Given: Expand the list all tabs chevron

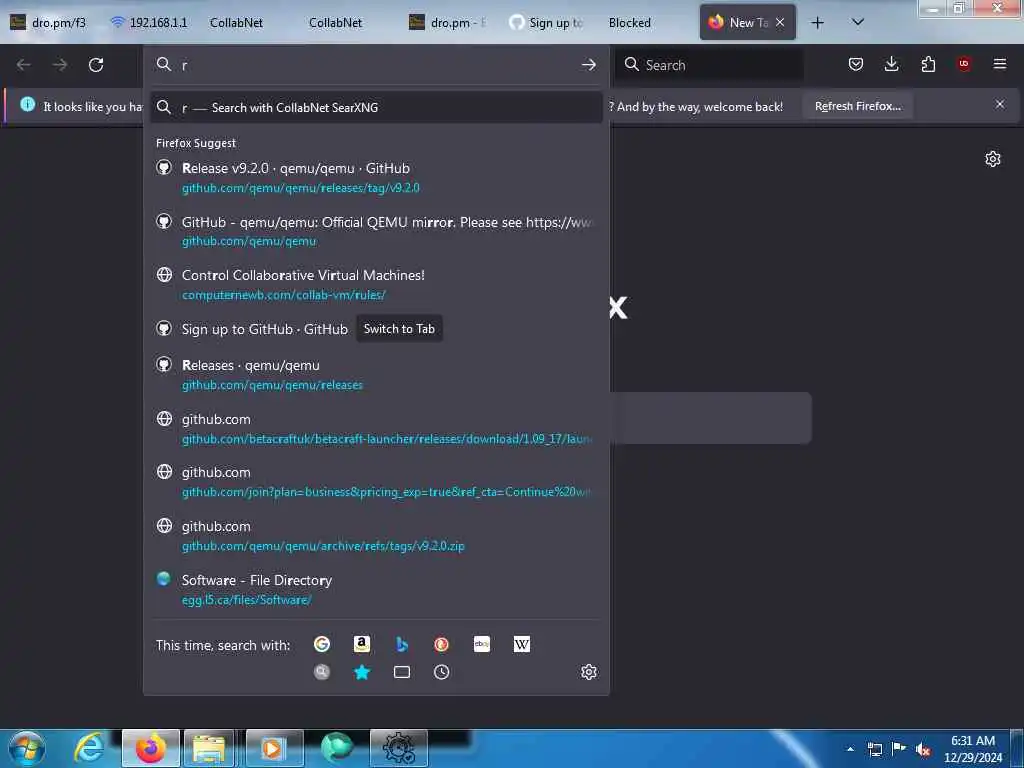Looking at the screenshot, I should 858,22.
